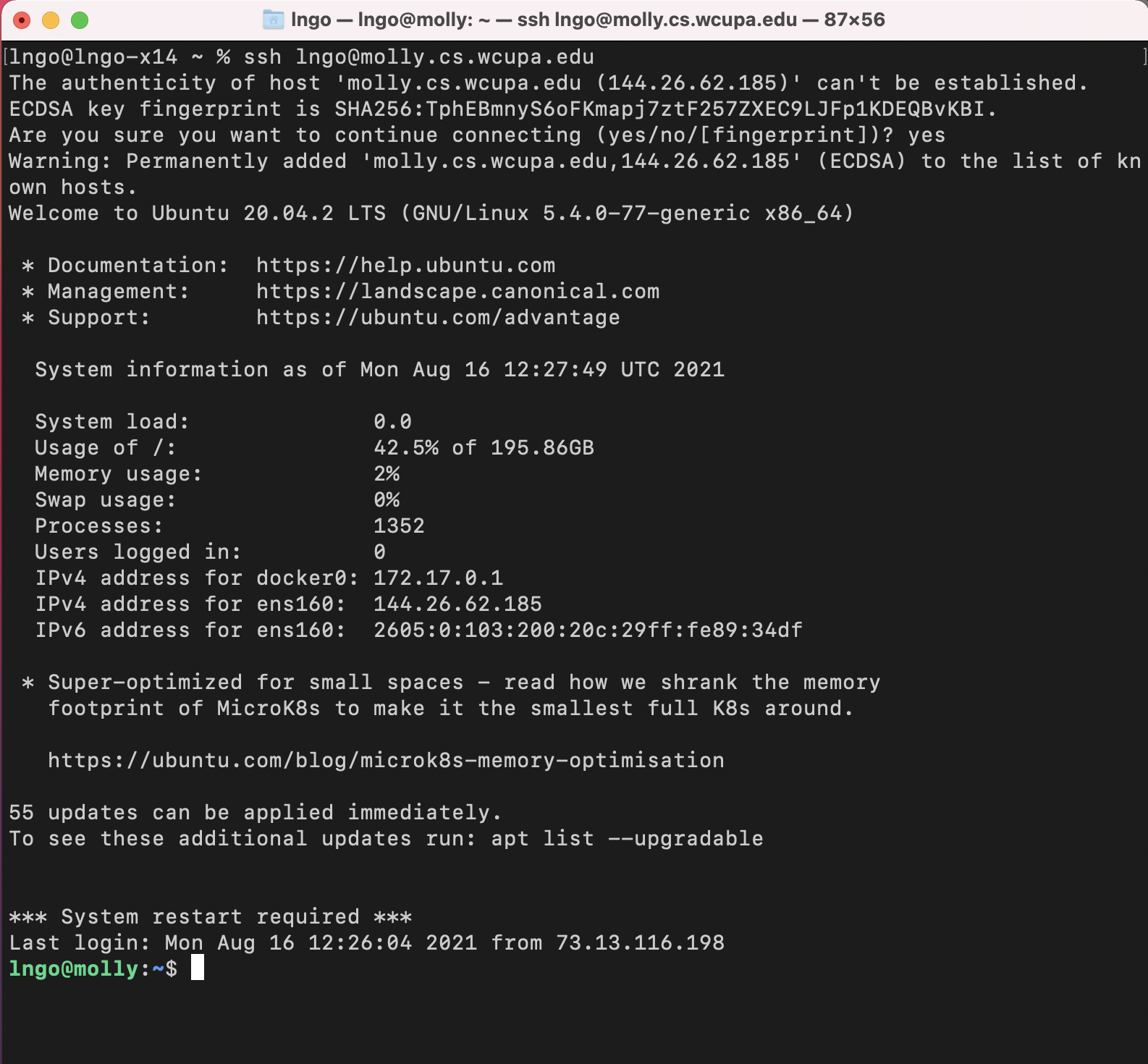Click '55 updates can be applied immediately.'
The height and width of the screenshot is (1064, 1148).
(x=256, y=813)
